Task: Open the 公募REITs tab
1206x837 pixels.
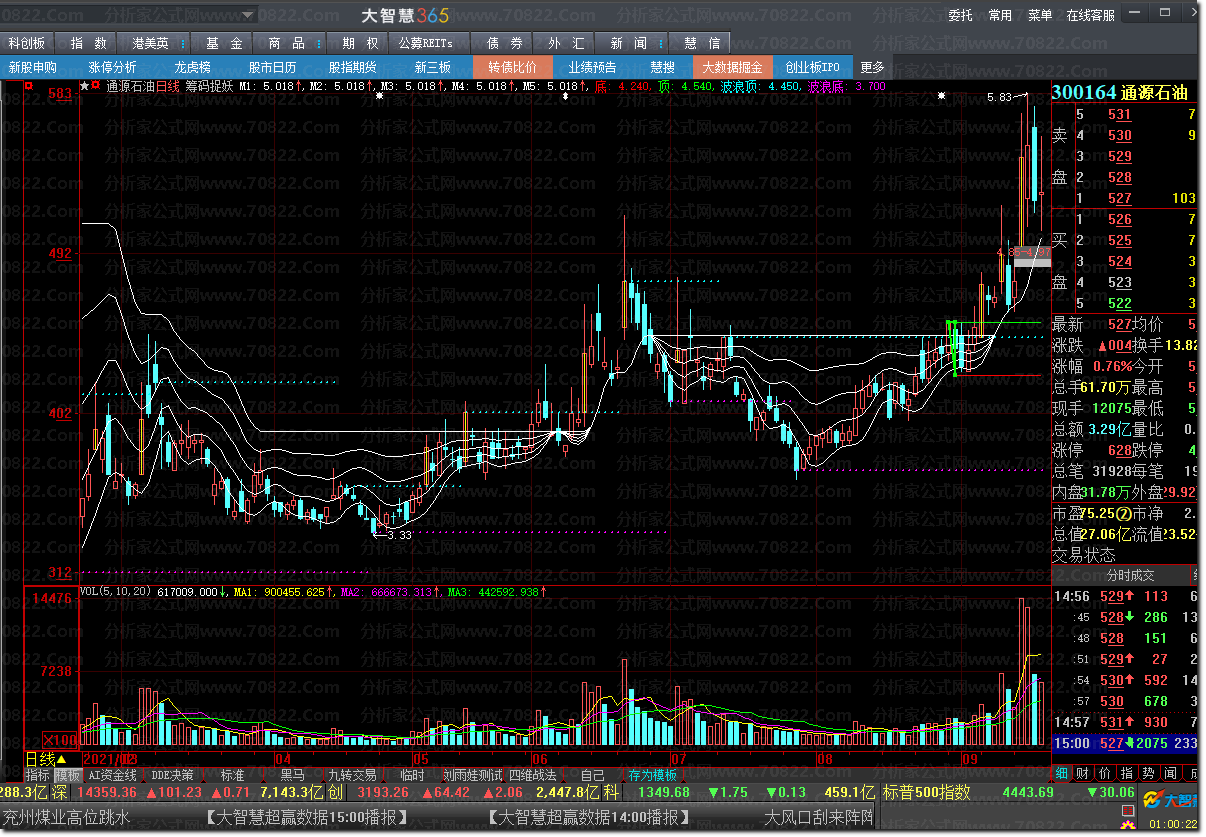Action: [426, 43]
